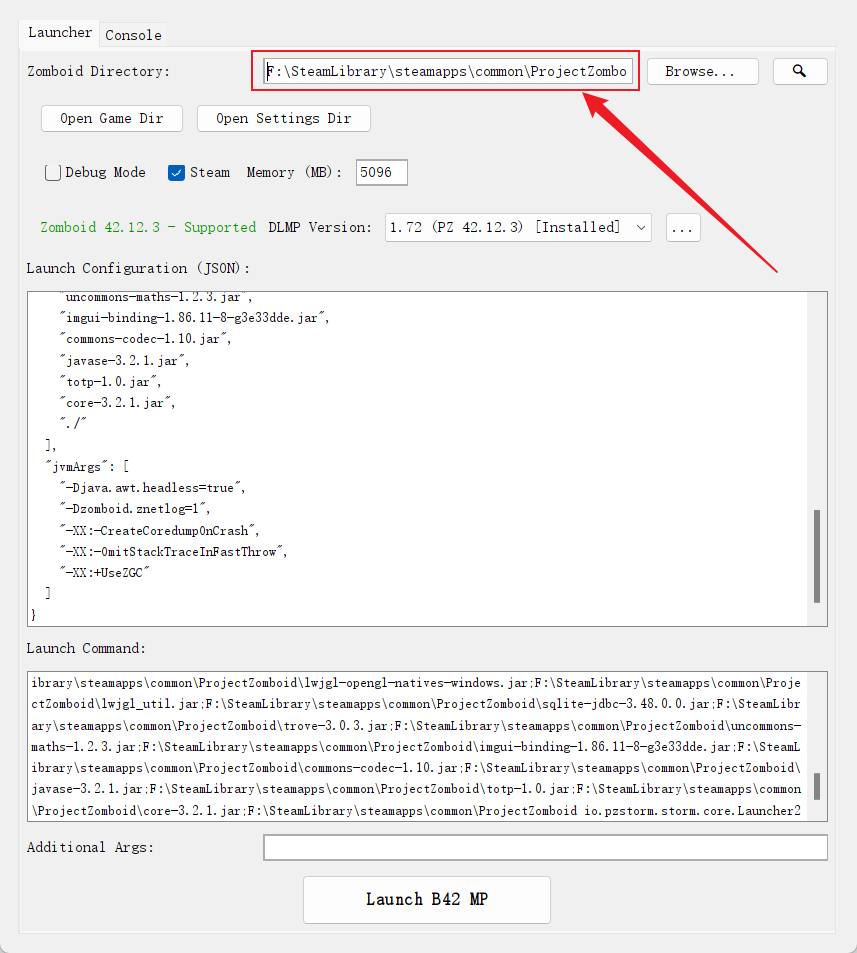Screen dimensions: 857x953
Task: Select the Launcher tab
Action: tap(60, 33)
